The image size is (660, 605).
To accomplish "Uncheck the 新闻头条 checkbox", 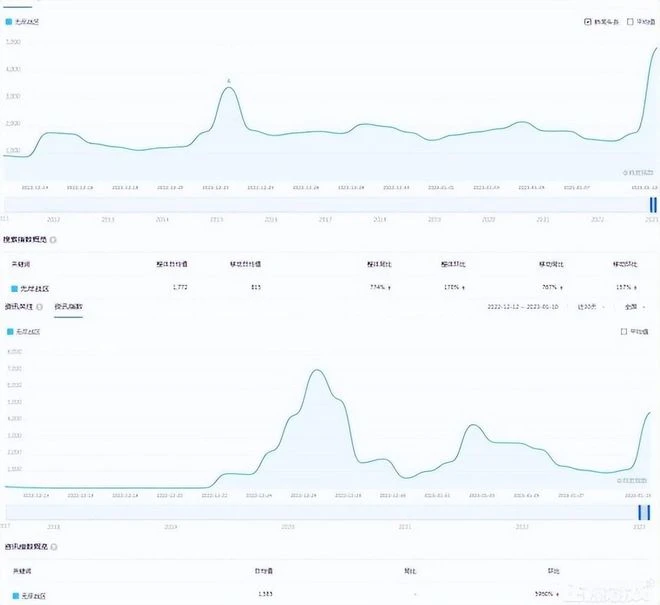I will coord(587,20).
